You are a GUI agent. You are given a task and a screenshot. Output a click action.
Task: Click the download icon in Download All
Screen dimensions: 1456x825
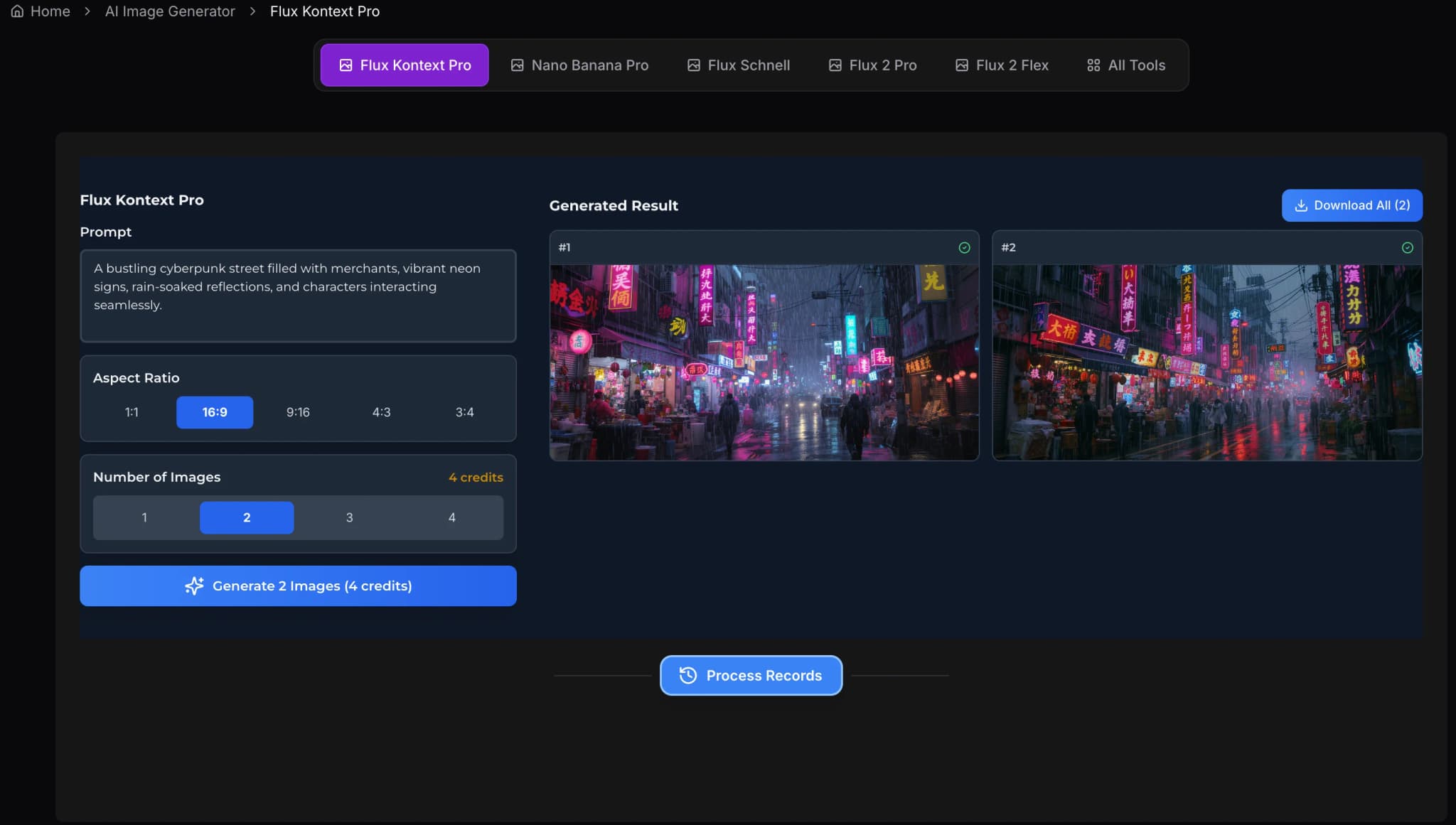[1301, 205]
